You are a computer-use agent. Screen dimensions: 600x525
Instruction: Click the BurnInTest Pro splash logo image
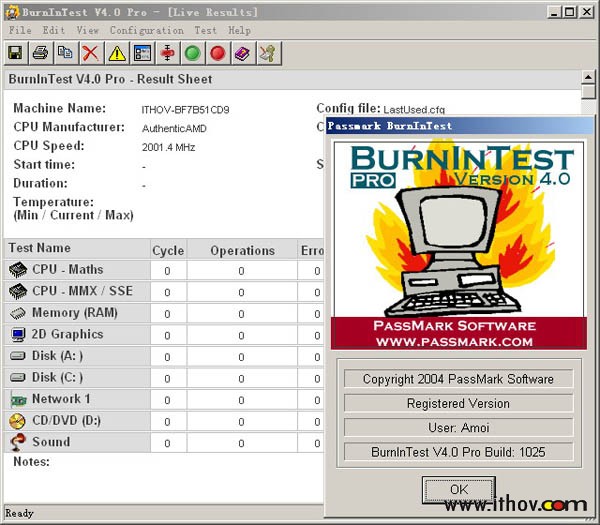459,245
